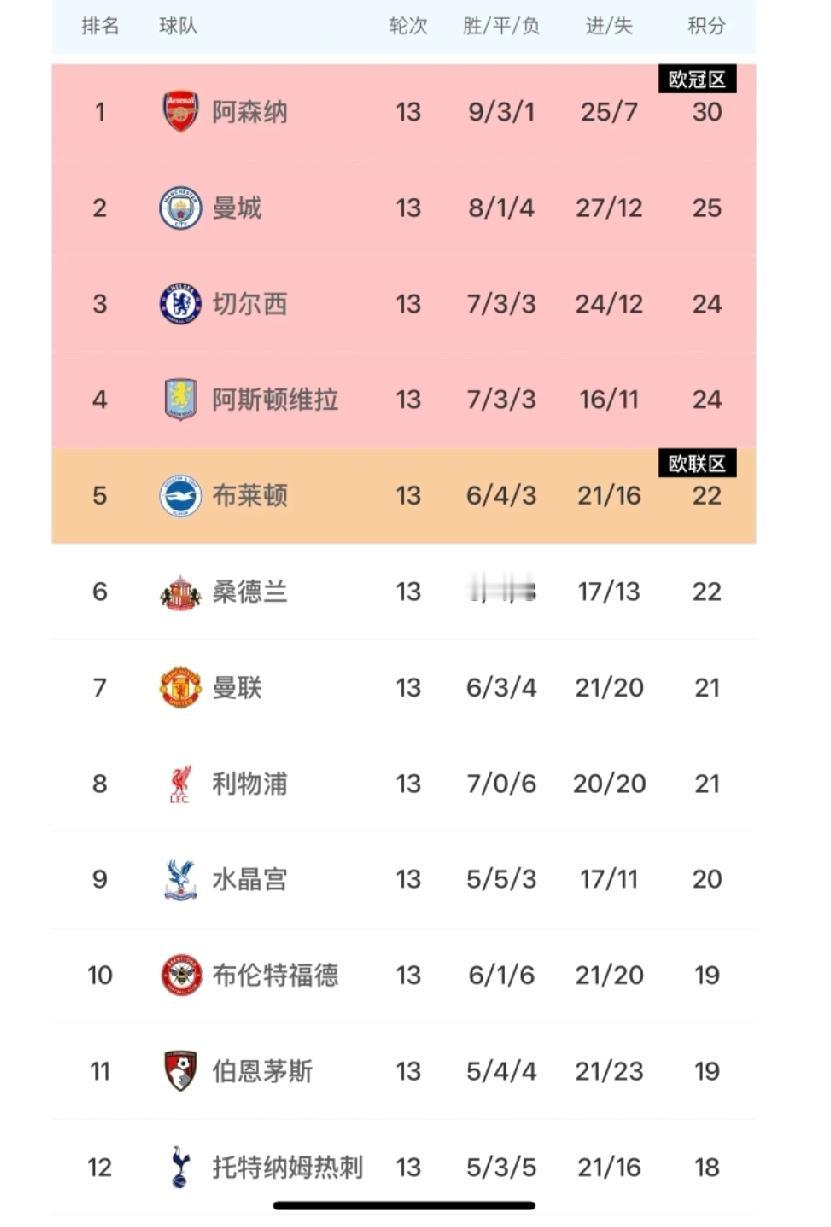Select the 胜/平/负 column header
The image size is (831, 1227).
coord(501,26)
